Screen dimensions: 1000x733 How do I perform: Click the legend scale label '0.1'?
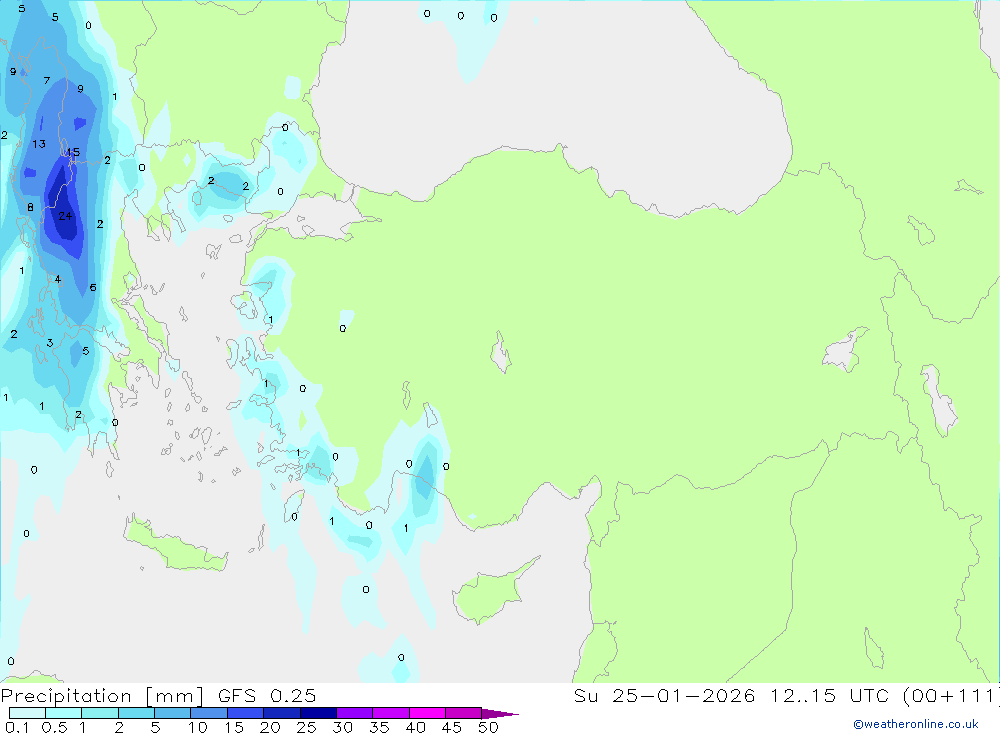(17, 727)
